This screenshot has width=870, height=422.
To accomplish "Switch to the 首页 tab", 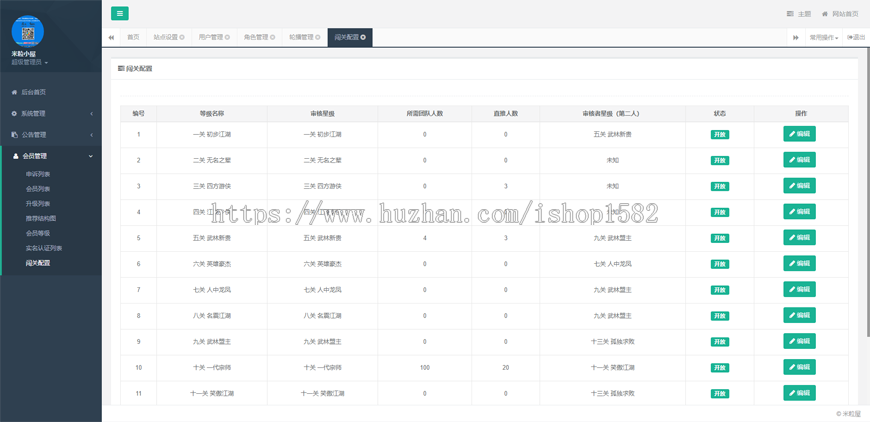I will [133, 38].
